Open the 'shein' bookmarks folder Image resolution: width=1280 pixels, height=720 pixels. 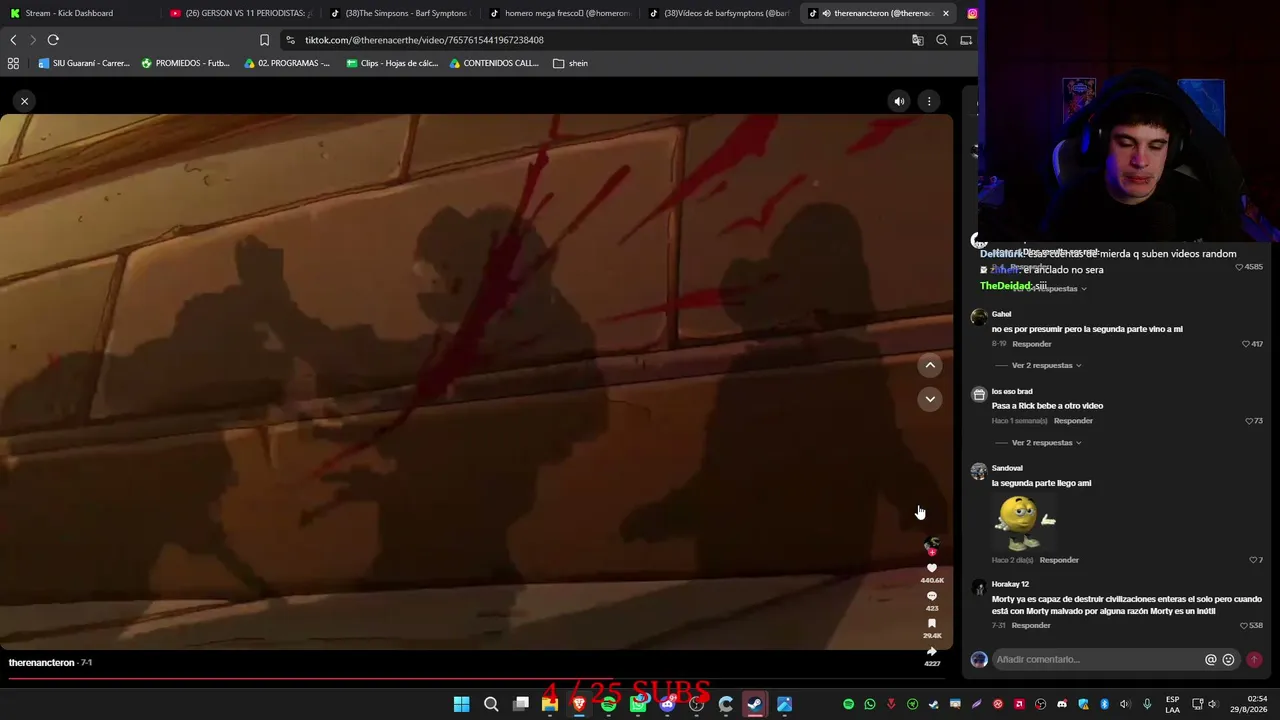(x=570, y=63)
